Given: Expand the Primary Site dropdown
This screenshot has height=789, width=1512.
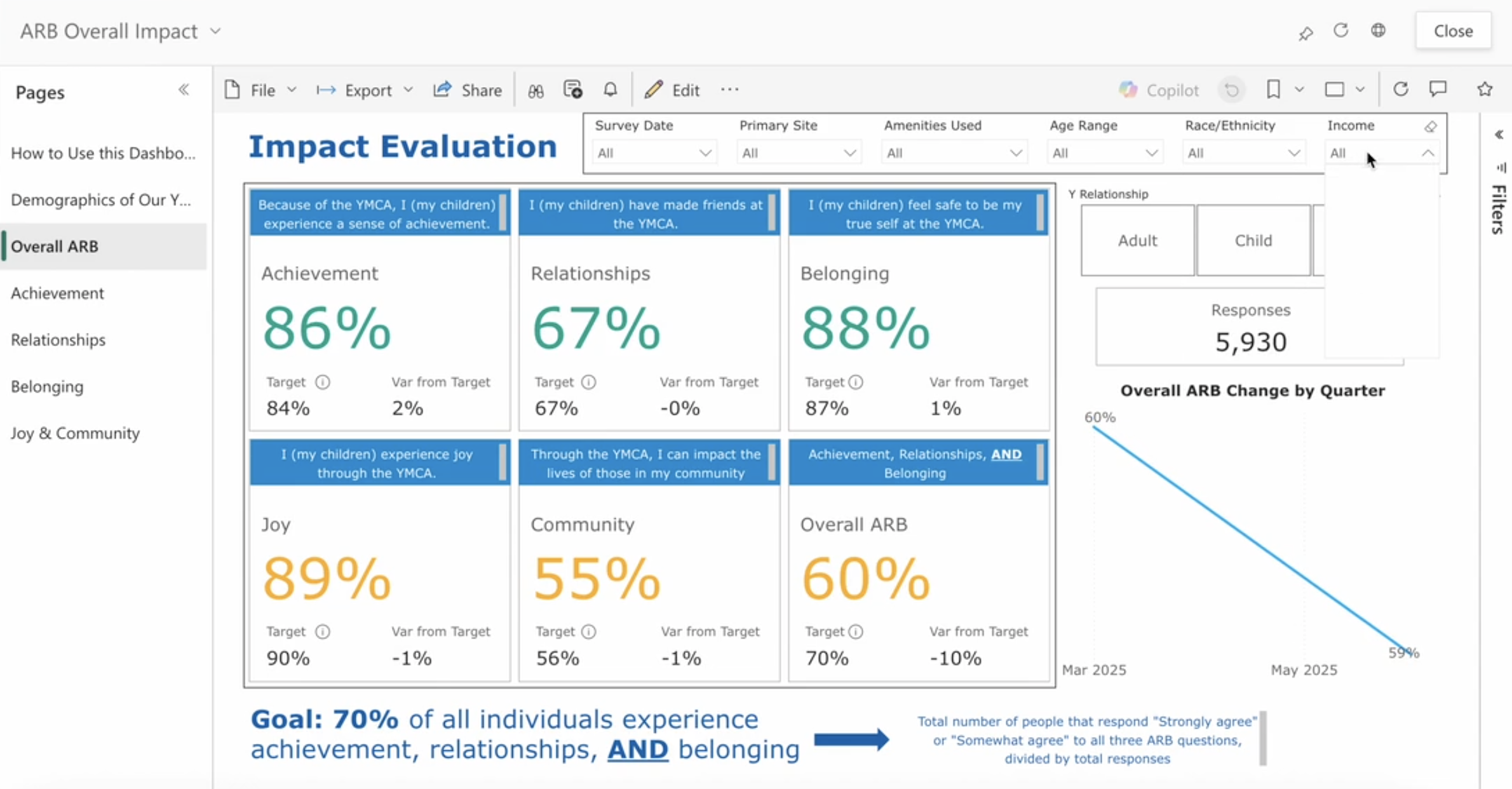Looking at the screenshot, I should 799,153.
